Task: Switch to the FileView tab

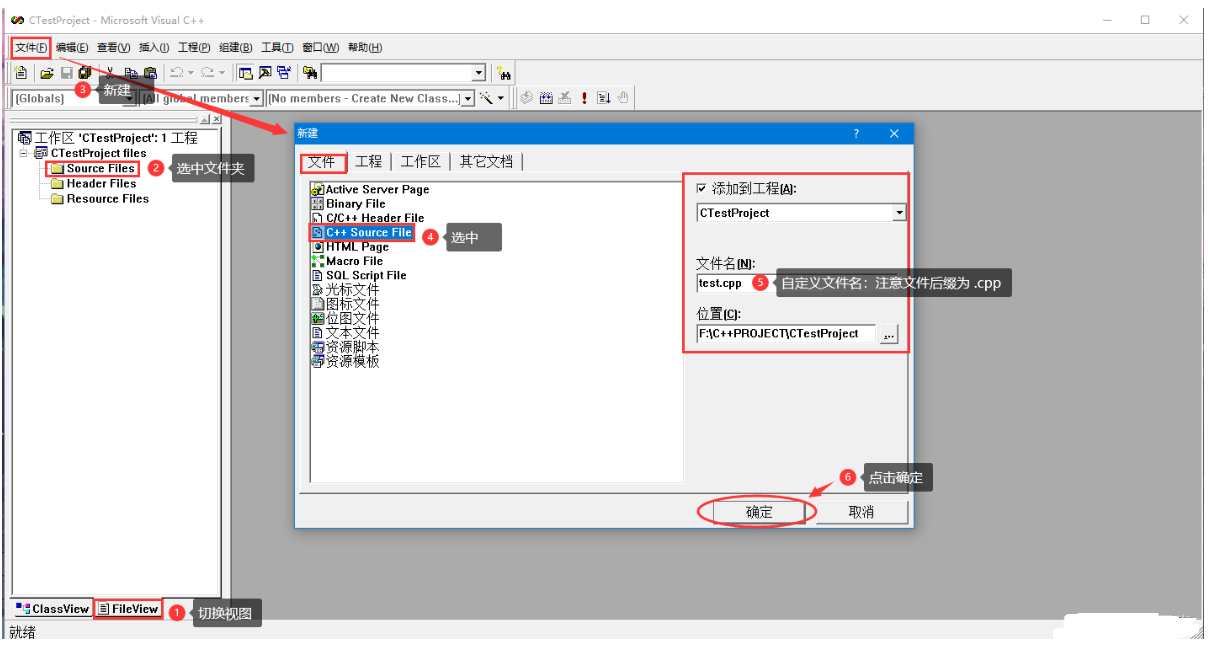Action: (128, 608)
